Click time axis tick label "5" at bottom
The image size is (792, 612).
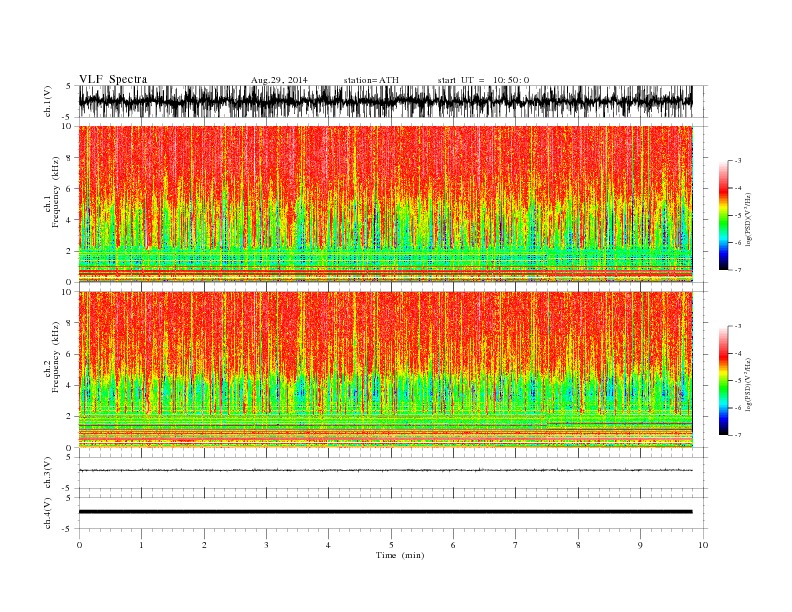[x=391, y=545]
